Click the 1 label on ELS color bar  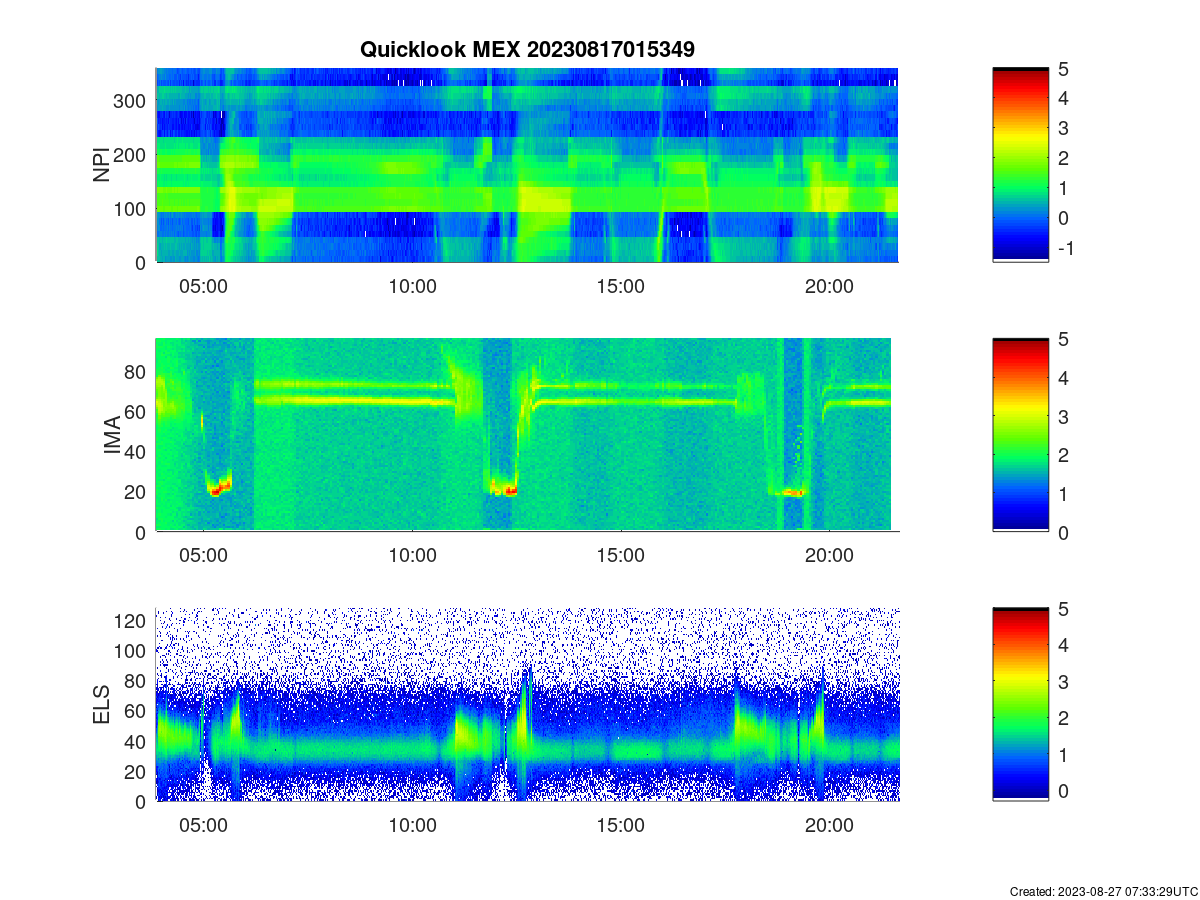1064,754
